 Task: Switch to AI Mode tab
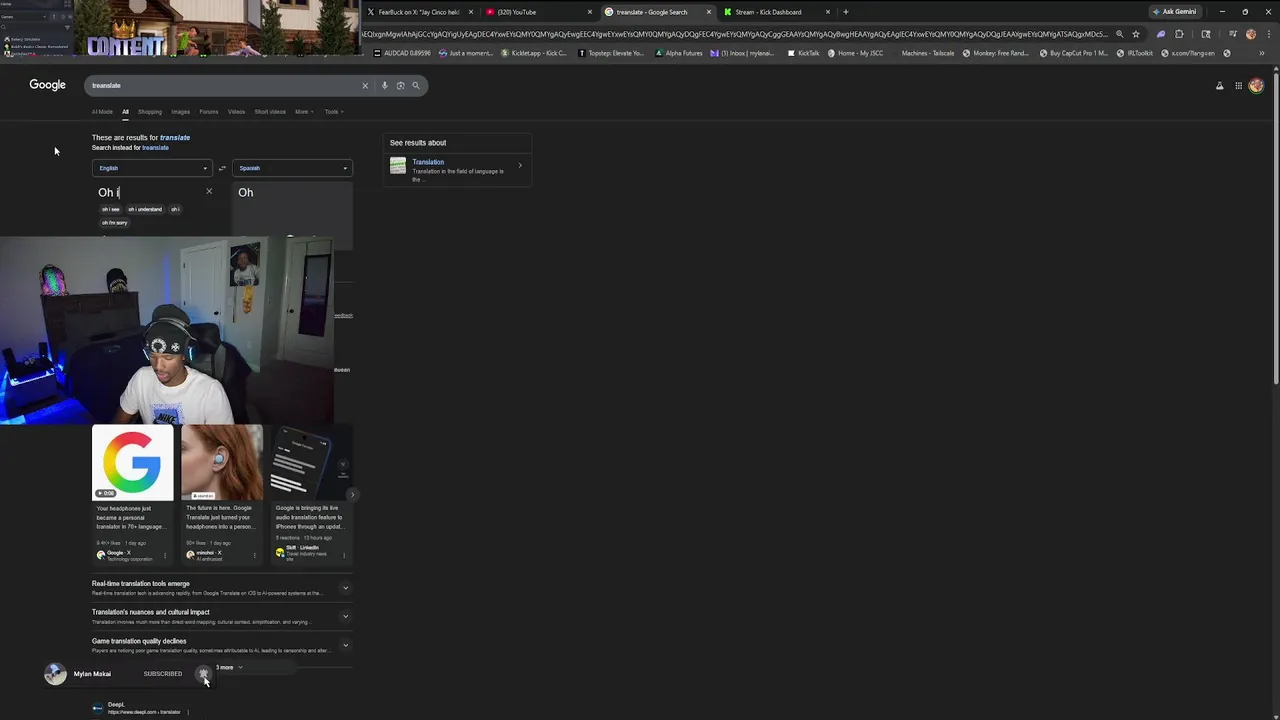pyautogui.click(x=102, y=112)
